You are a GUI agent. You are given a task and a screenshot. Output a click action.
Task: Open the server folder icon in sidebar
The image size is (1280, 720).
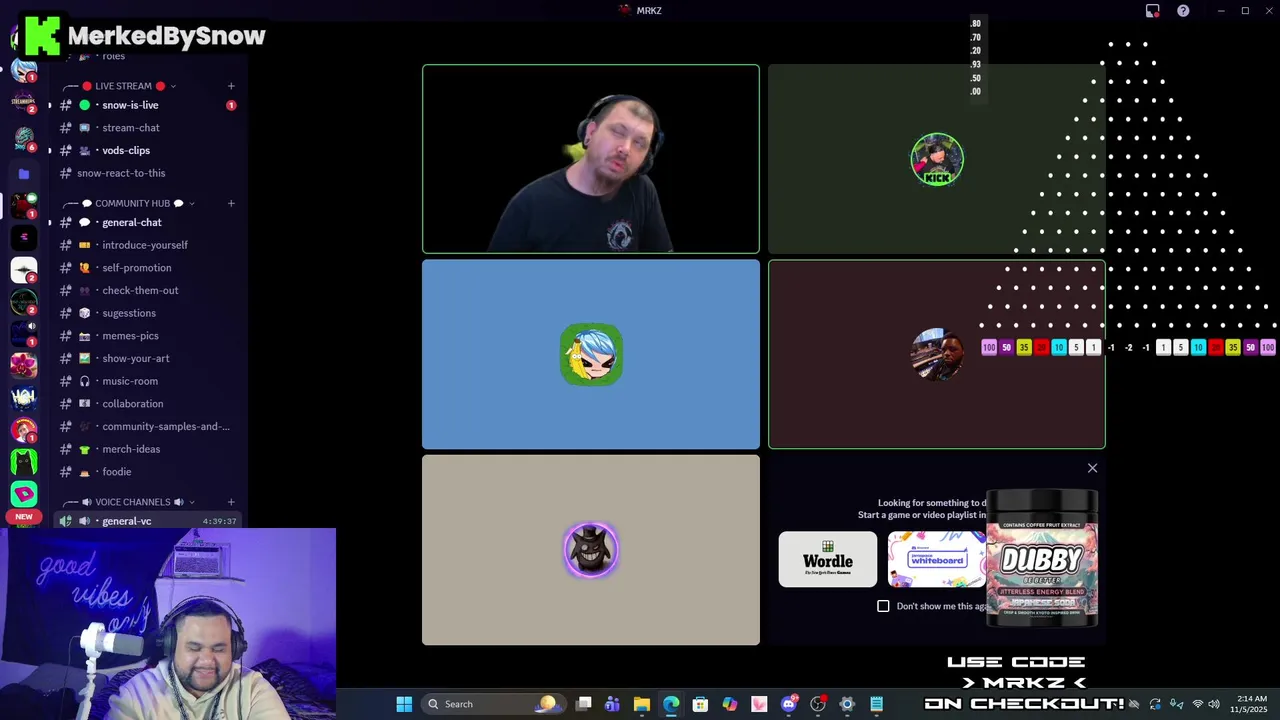(x=24, y=173)
